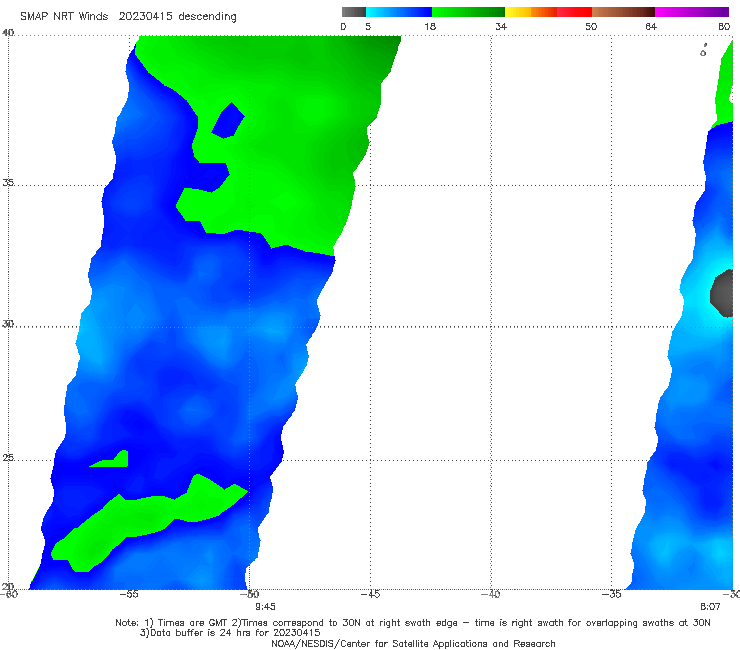Screen dimensions: 740x650
Task: Click the longitude label -55
Action: pyautogui.click(x=129, y=594)
